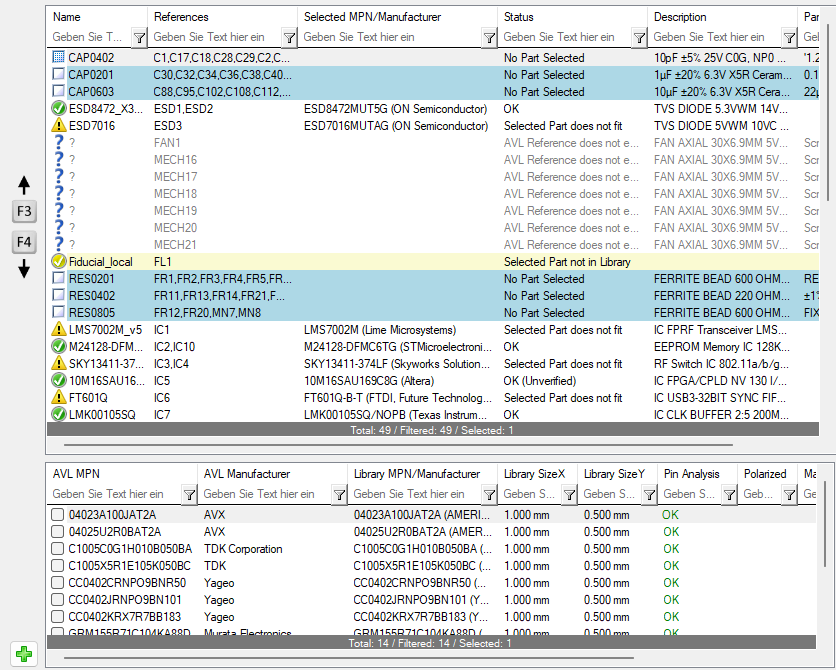Check the 04023A100JAT2A AVL part checkbox

tap(57, 515)
